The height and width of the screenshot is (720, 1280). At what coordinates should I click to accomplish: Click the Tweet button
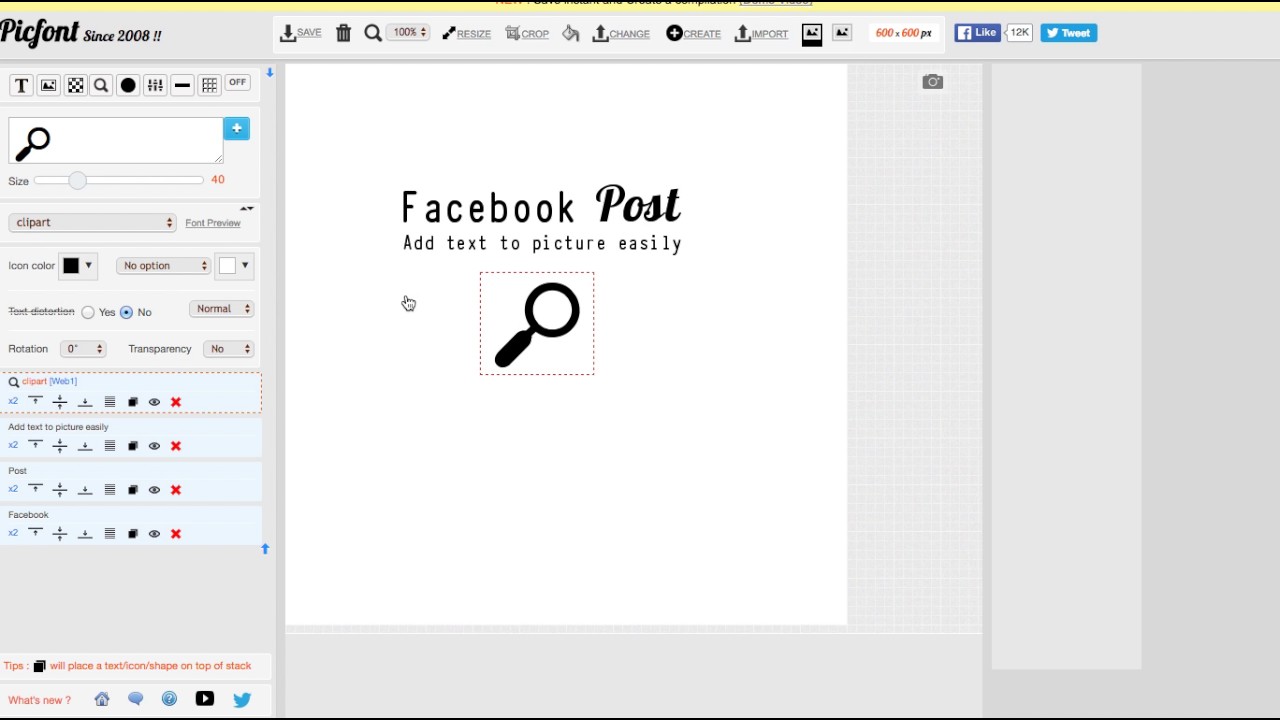[1068, 32]
